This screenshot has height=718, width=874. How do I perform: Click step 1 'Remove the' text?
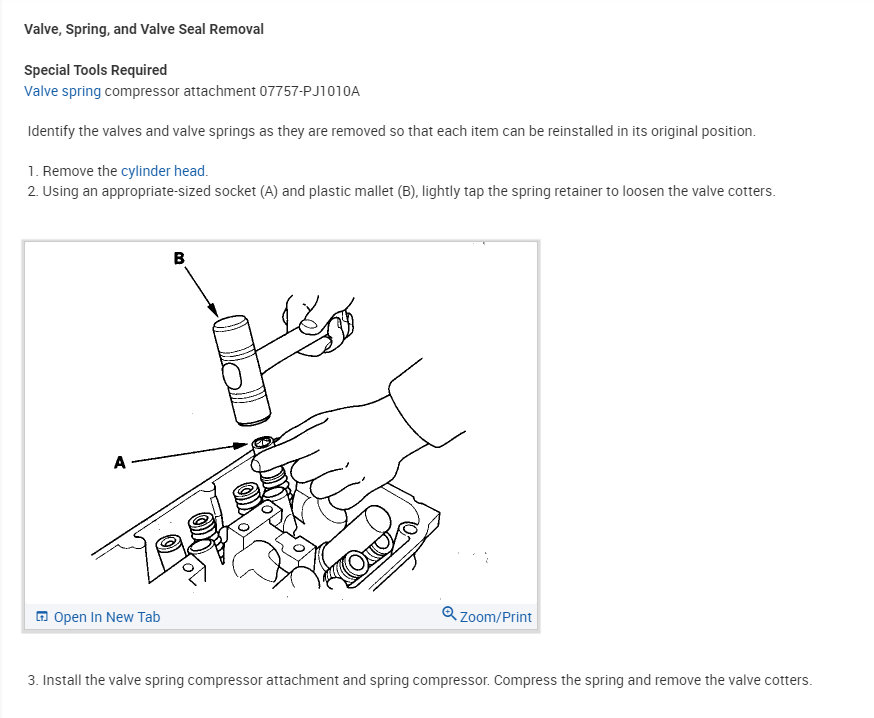coord(80,171)
